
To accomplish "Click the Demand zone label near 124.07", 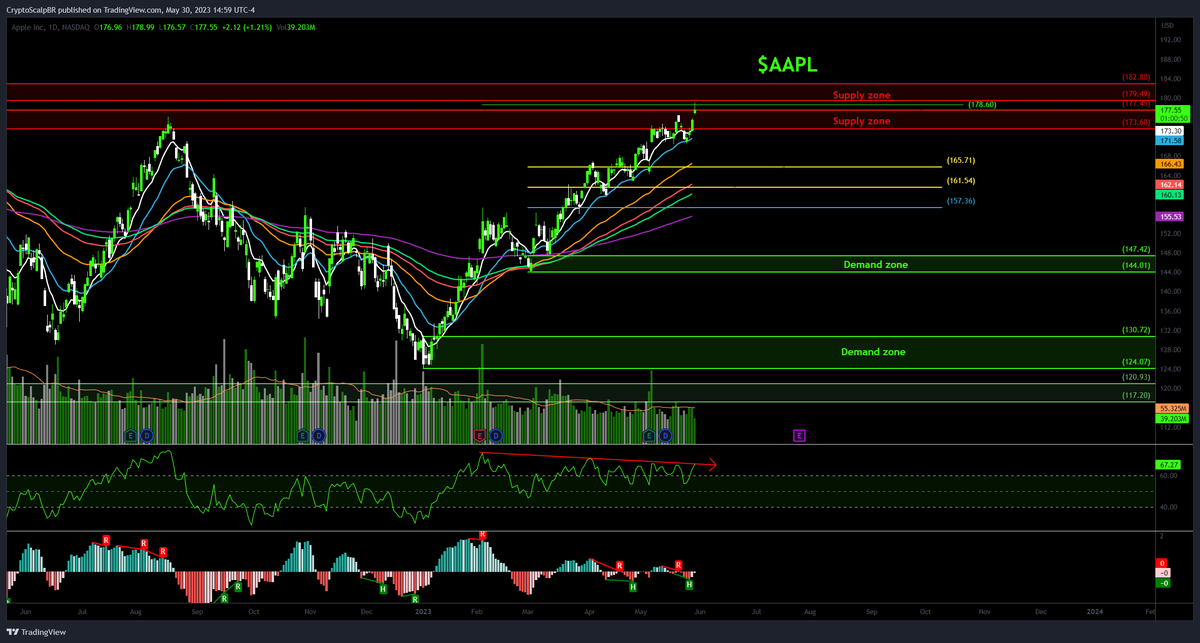I will pos(873,352).
